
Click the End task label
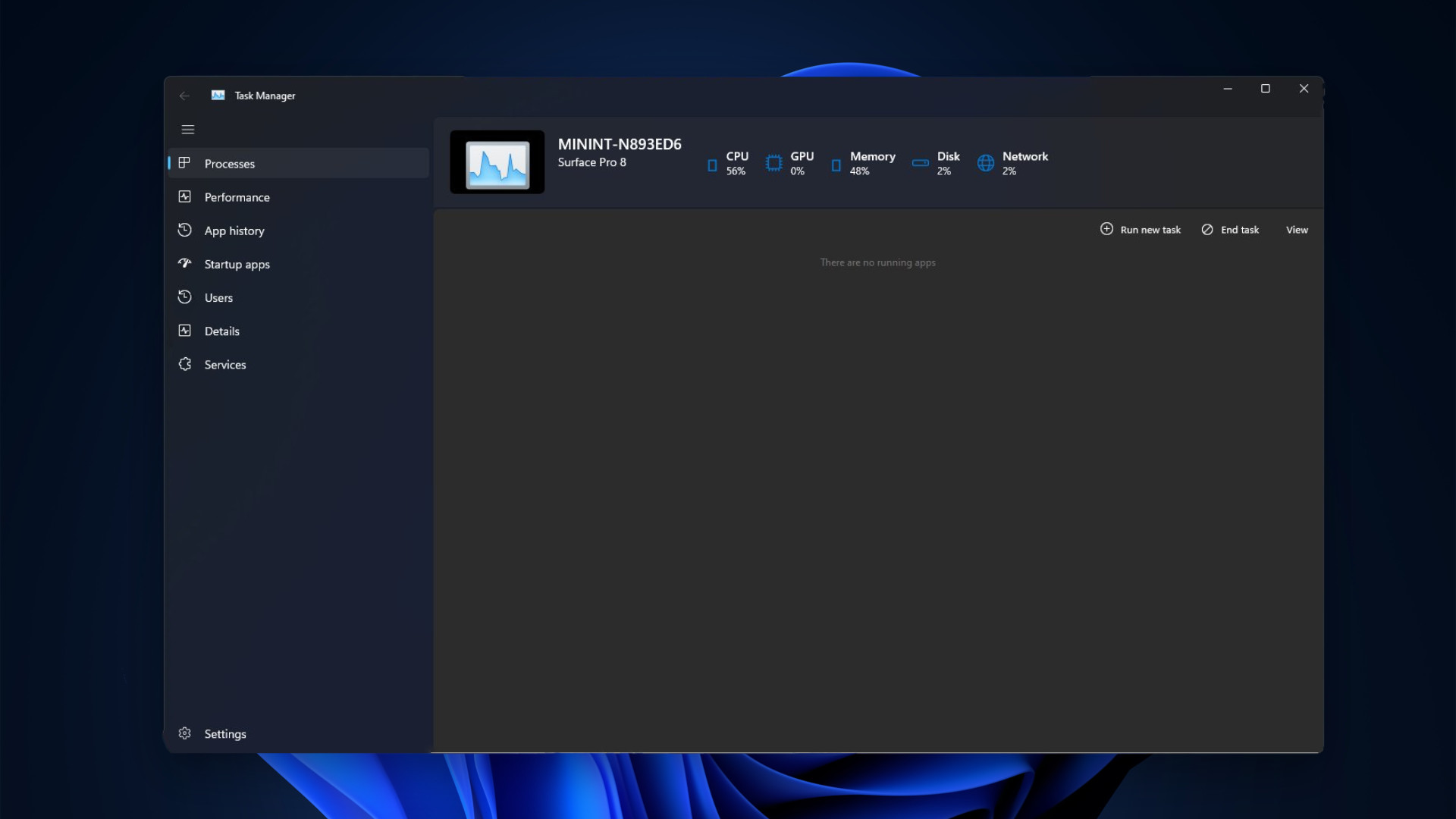pos(1240,230)
